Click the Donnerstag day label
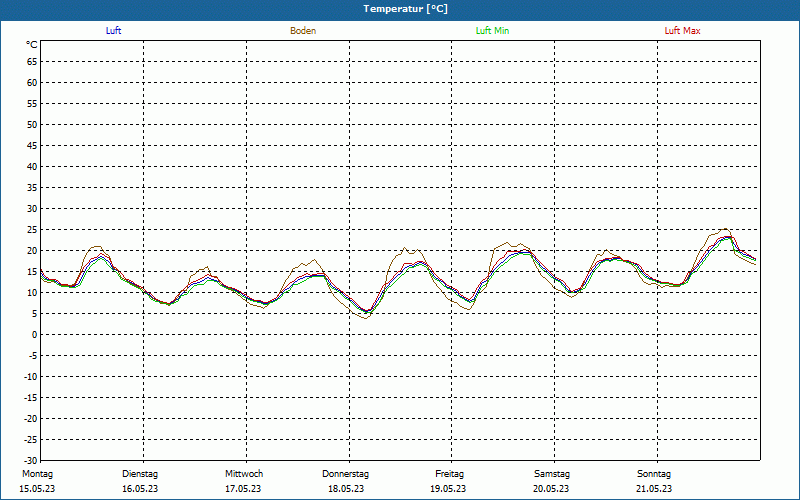 345,474
